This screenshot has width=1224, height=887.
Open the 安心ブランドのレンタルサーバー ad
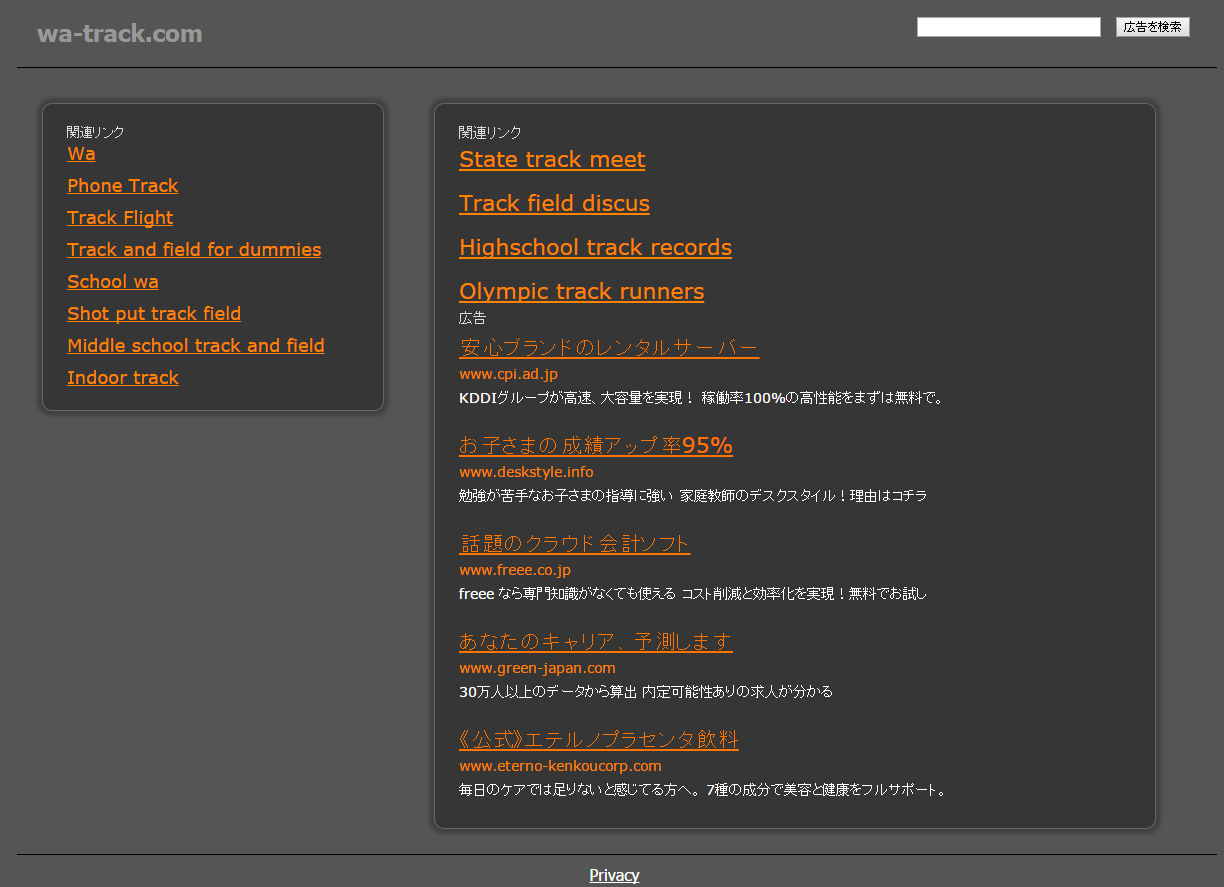pyautogui.click(x=609, y=348)
